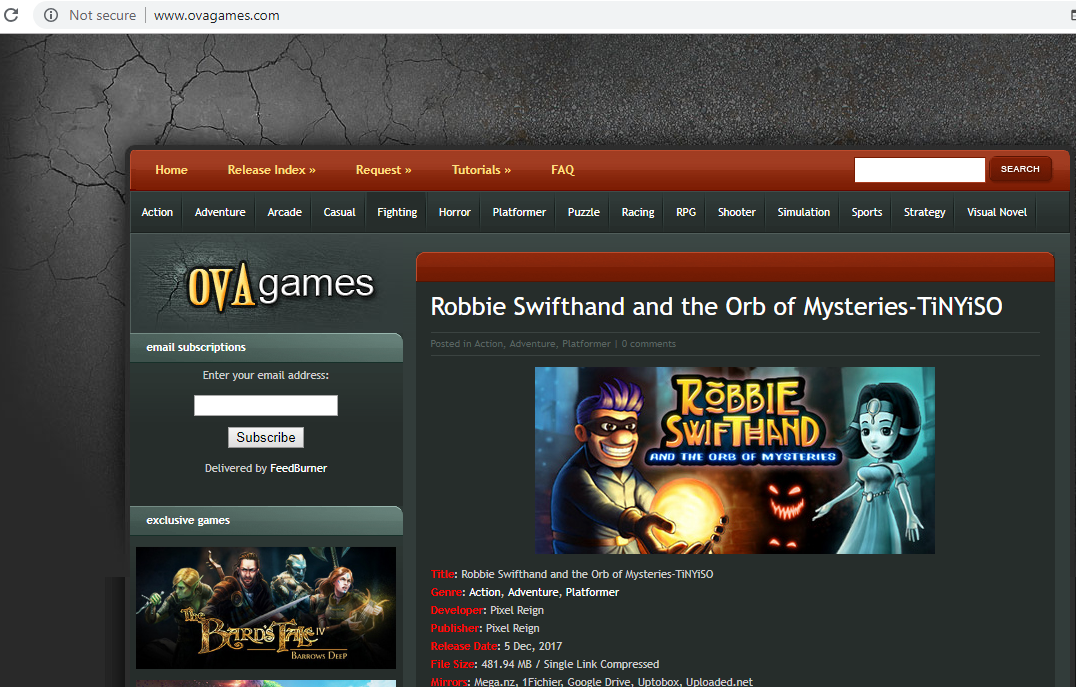Click the email subscriptions panel header
The height and width of the screenshot is (687, 1076).
pyautogui.click(x=266, y=347)
